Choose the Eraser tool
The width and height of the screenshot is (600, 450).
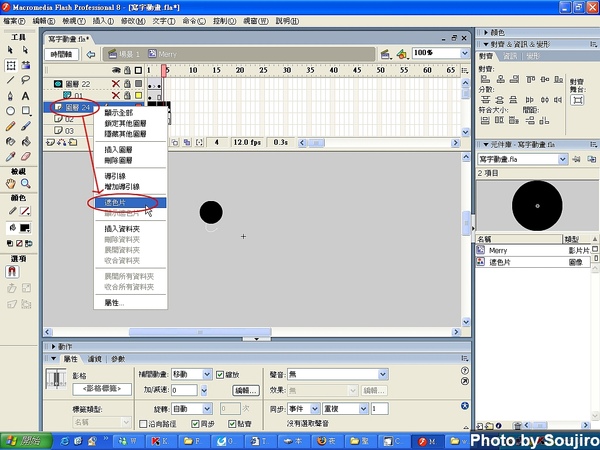pyautogui.click(x=26, y=157)
